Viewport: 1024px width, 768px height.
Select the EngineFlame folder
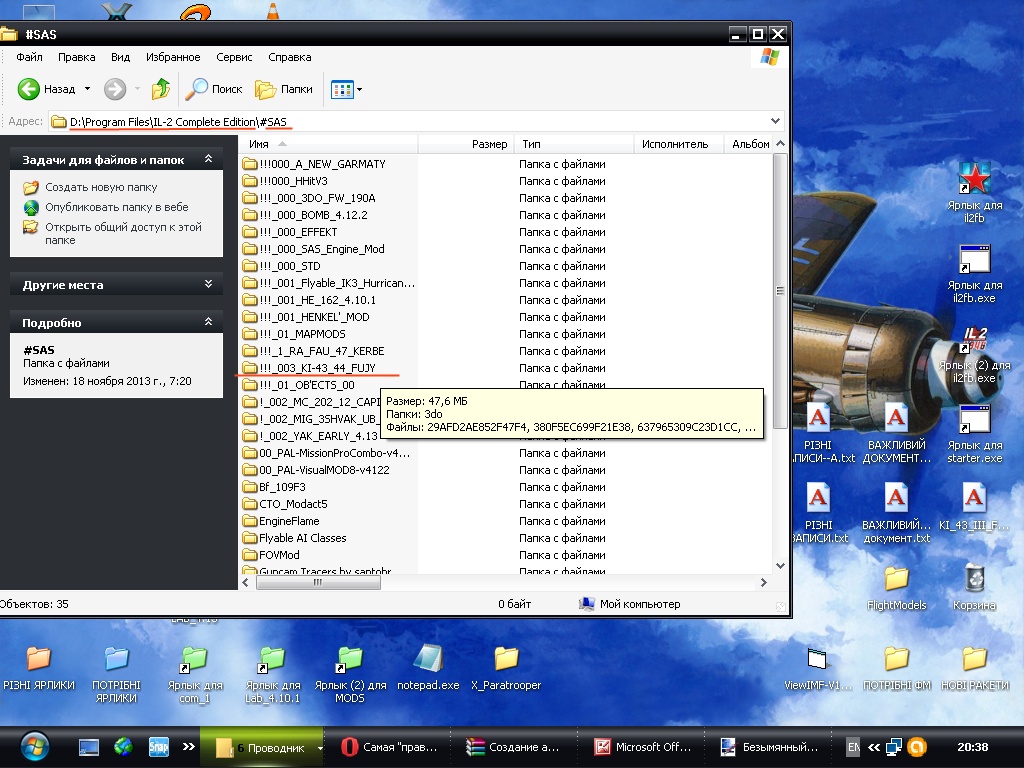288,521
